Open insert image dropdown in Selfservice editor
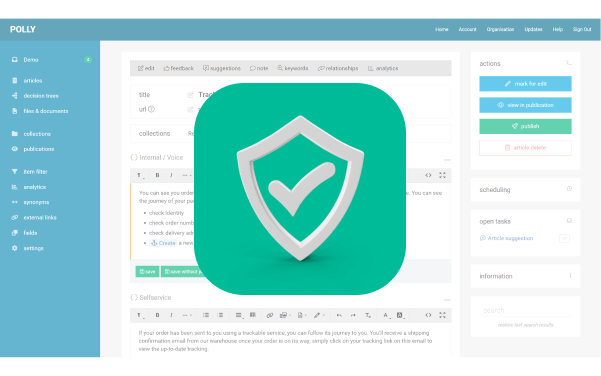The width and height of the screenshot is (601, 376). click(285, 315)
